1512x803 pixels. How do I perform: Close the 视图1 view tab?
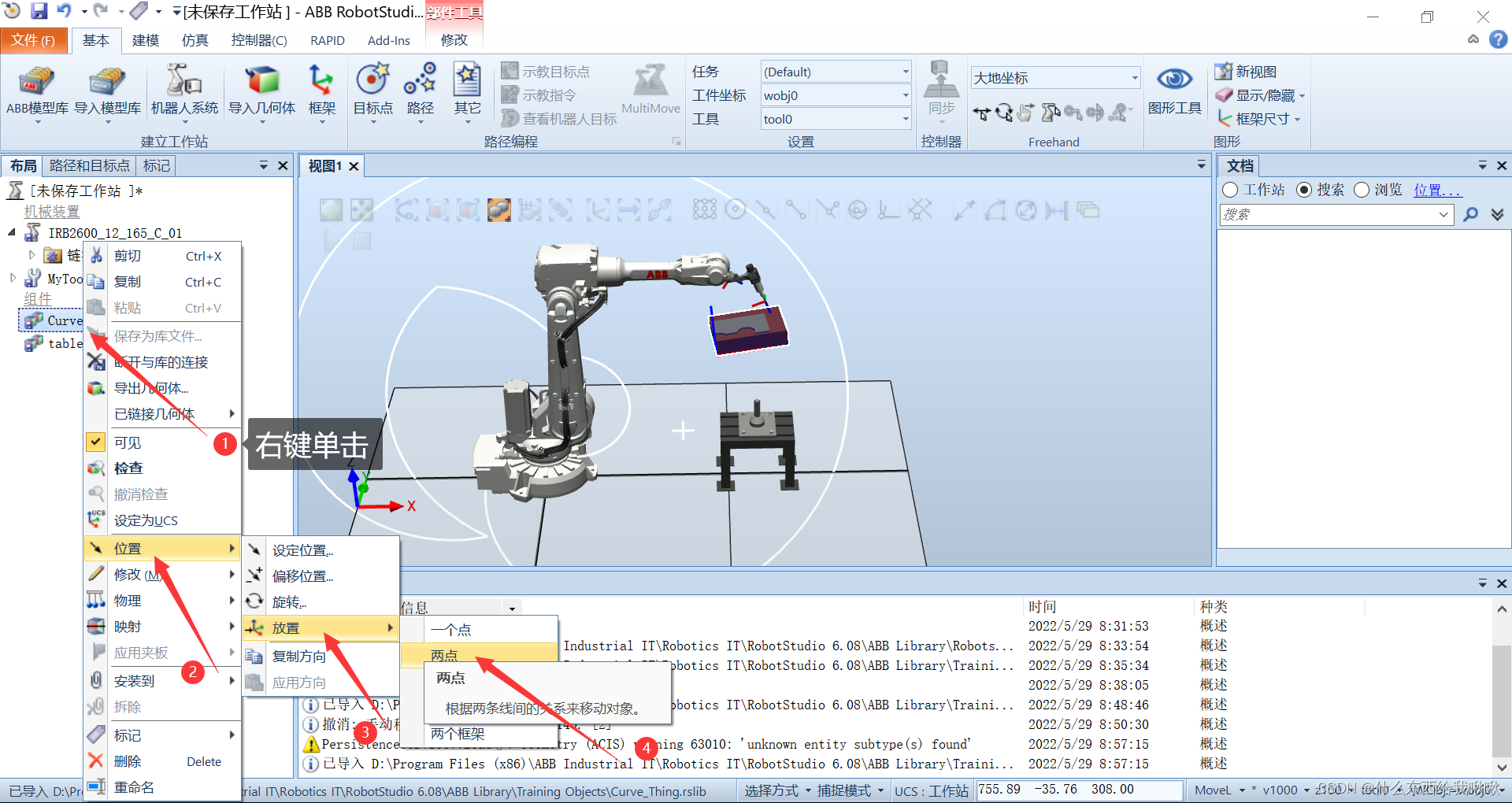point(354,166)
